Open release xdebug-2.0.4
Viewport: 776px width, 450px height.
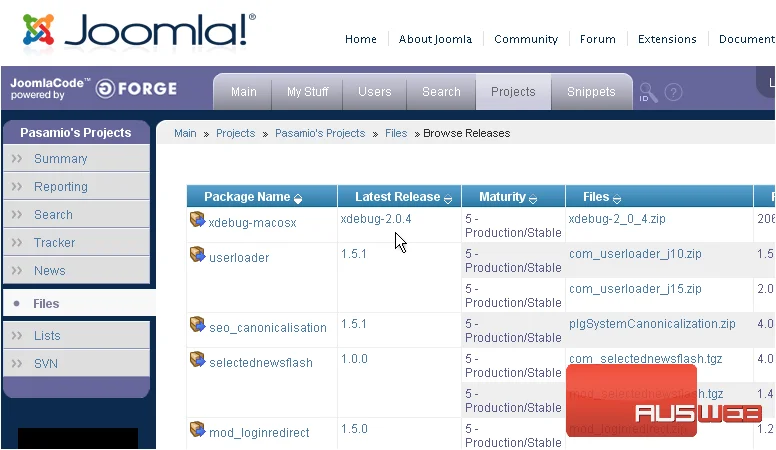click(376, 219)
